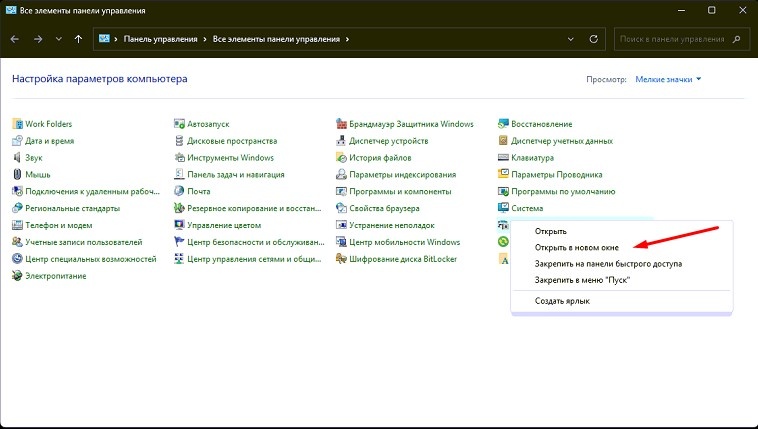Viewport: 758px width, 429px height.
Task: Click the Электропитание icon
Action: click(17, 276)
